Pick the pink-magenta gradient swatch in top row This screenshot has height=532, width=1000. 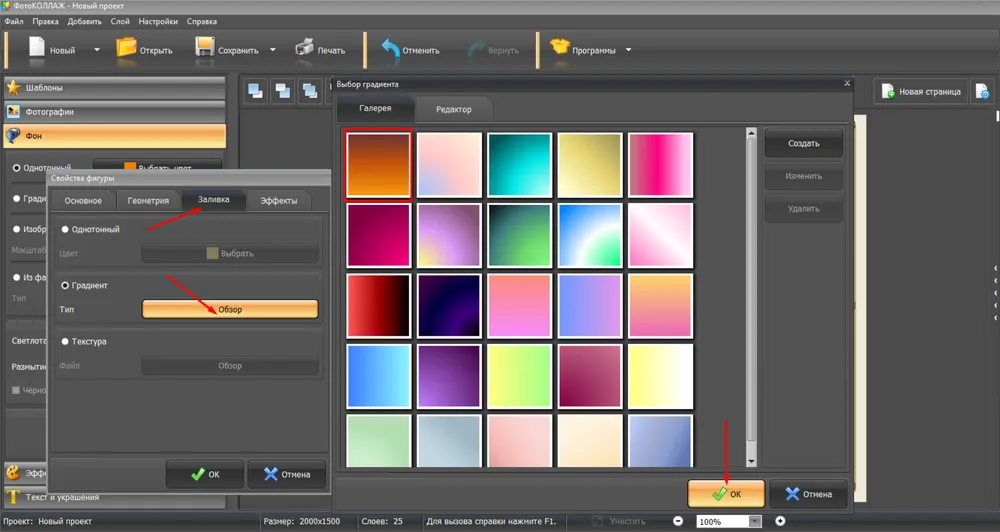[x=661, y=164]
